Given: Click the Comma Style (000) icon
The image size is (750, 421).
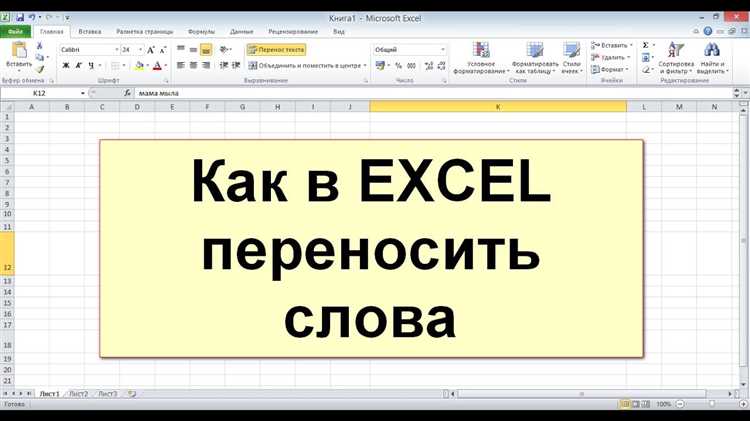Looking at the screenshot, I should click(x=411, y=66).
